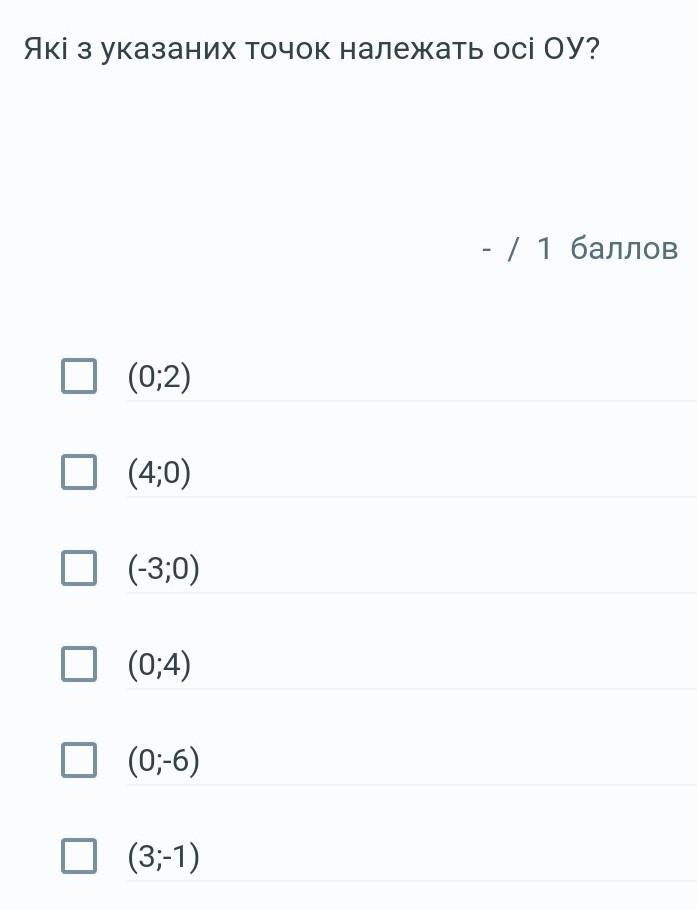Image resolution: width=697 pixels, height=910 pixels.
Task: Click the number 1 in the score
Action: coord(544,248)
